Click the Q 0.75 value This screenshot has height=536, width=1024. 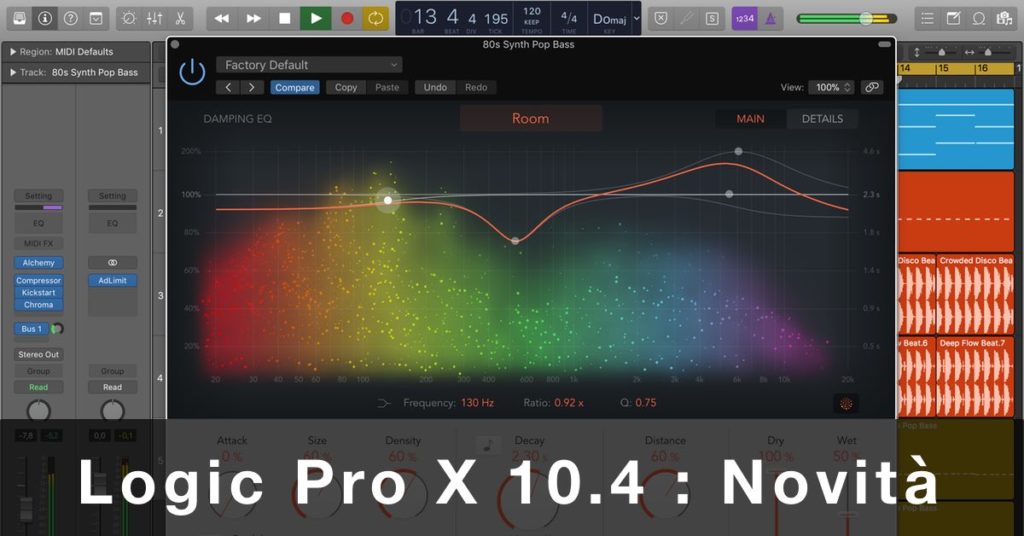point(646,403)
